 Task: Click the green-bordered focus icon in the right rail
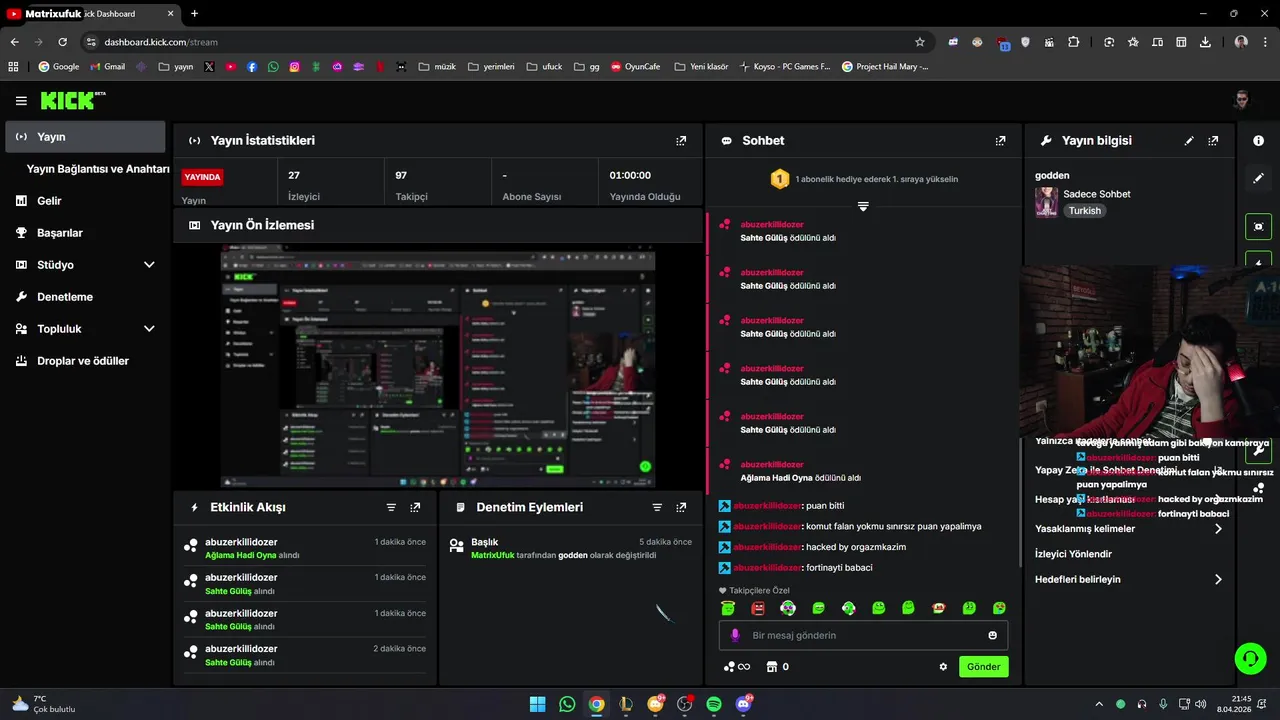pyautogui.click(x=1258, y=226)
